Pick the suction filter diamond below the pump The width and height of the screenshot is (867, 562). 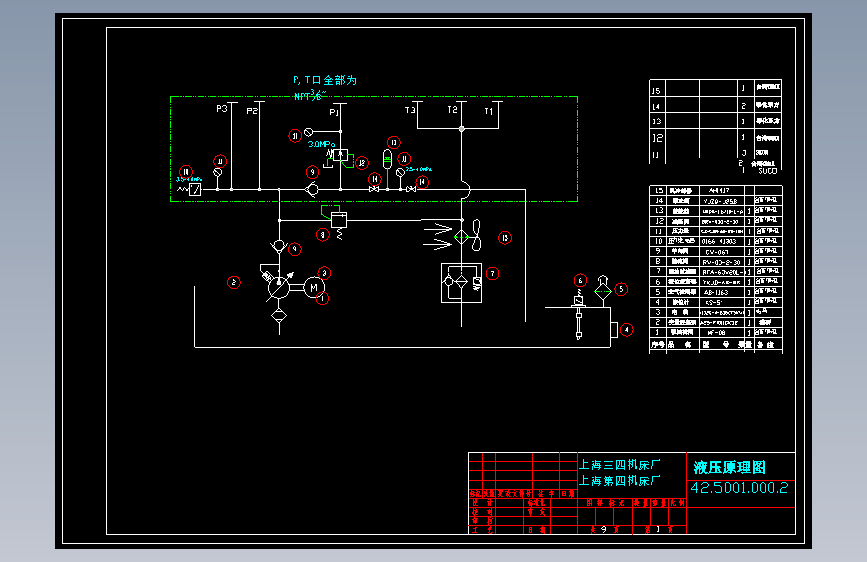click(x=279, y=316)
